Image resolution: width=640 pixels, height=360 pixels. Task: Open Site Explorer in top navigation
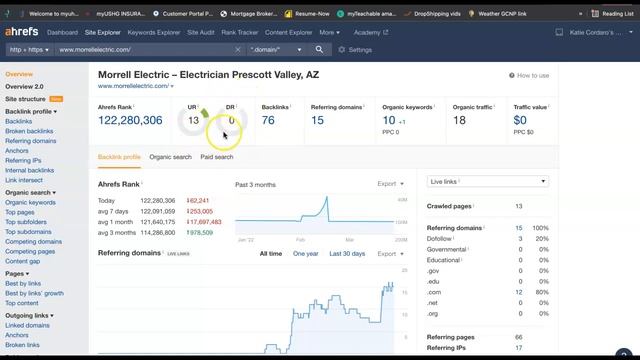(x=102, y=32)
